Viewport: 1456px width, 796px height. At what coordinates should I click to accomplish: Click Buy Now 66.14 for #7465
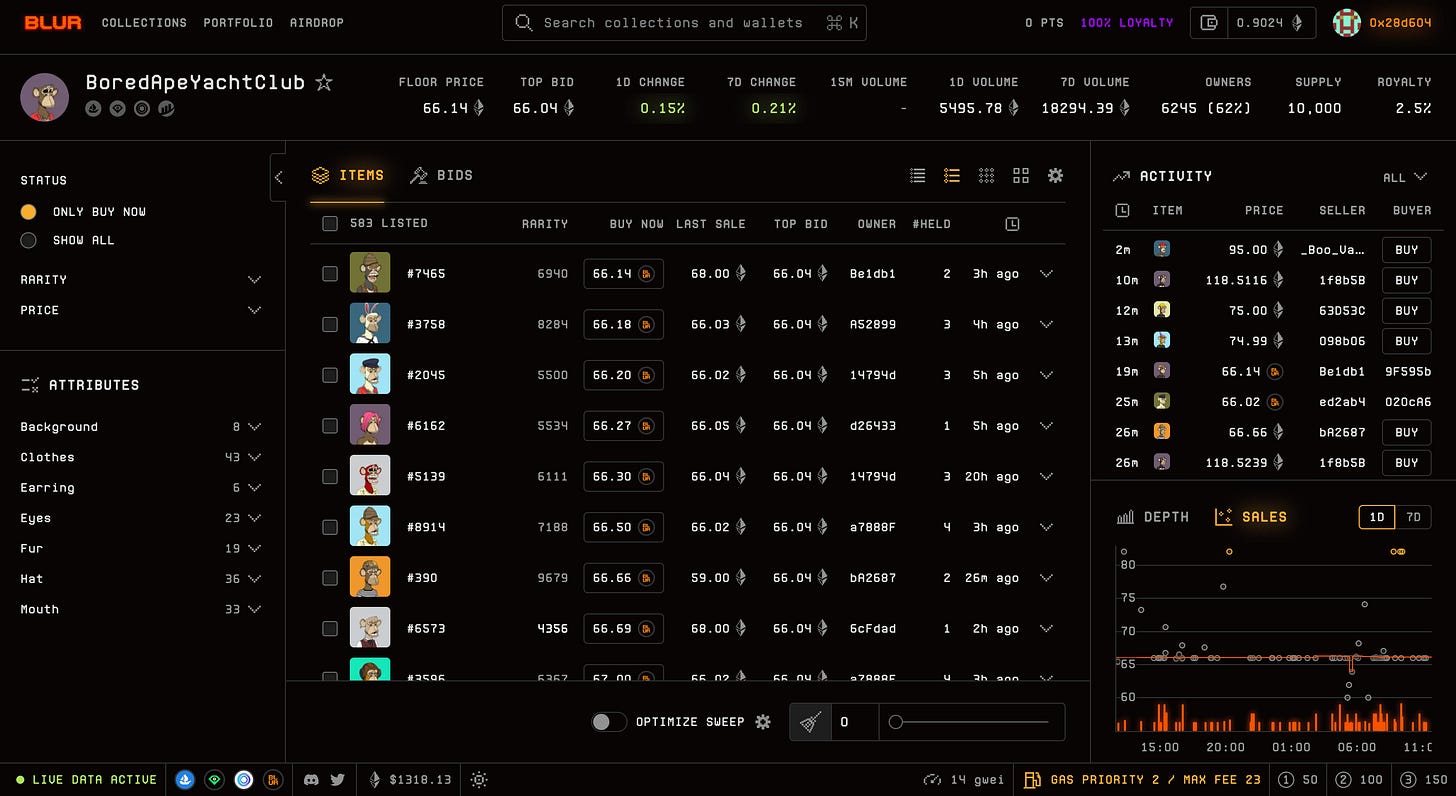pyautogui.click(x=624, y=273)
